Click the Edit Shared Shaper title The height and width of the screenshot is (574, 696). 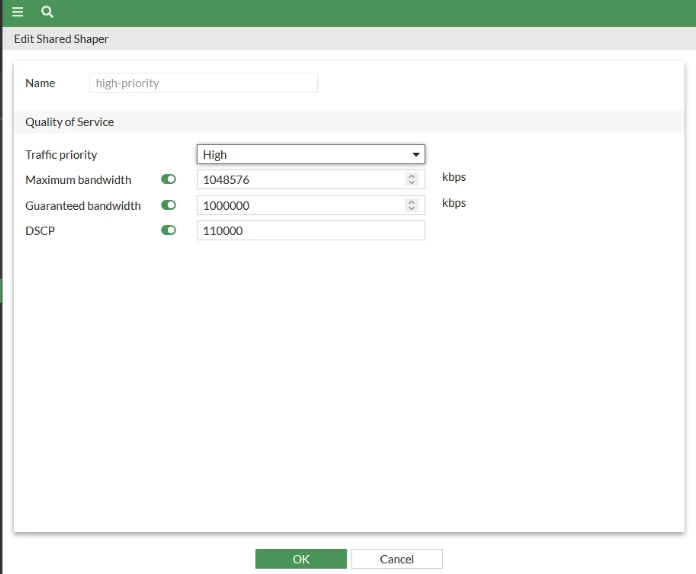tap(61, 39)
